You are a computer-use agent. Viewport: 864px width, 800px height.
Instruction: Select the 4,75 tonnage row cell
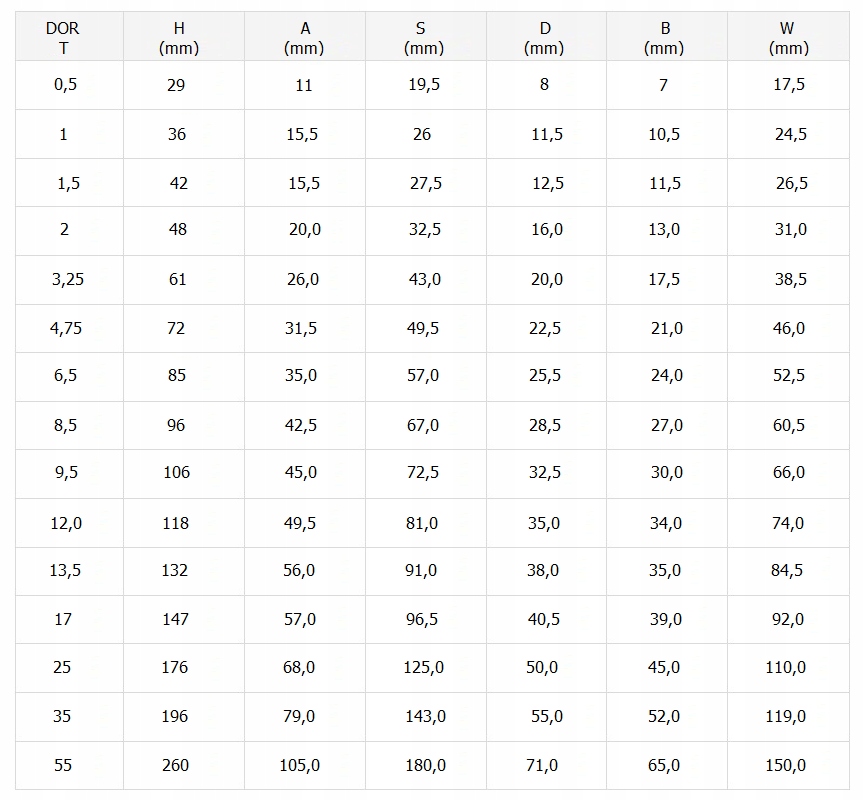click(x=66, y=328)
